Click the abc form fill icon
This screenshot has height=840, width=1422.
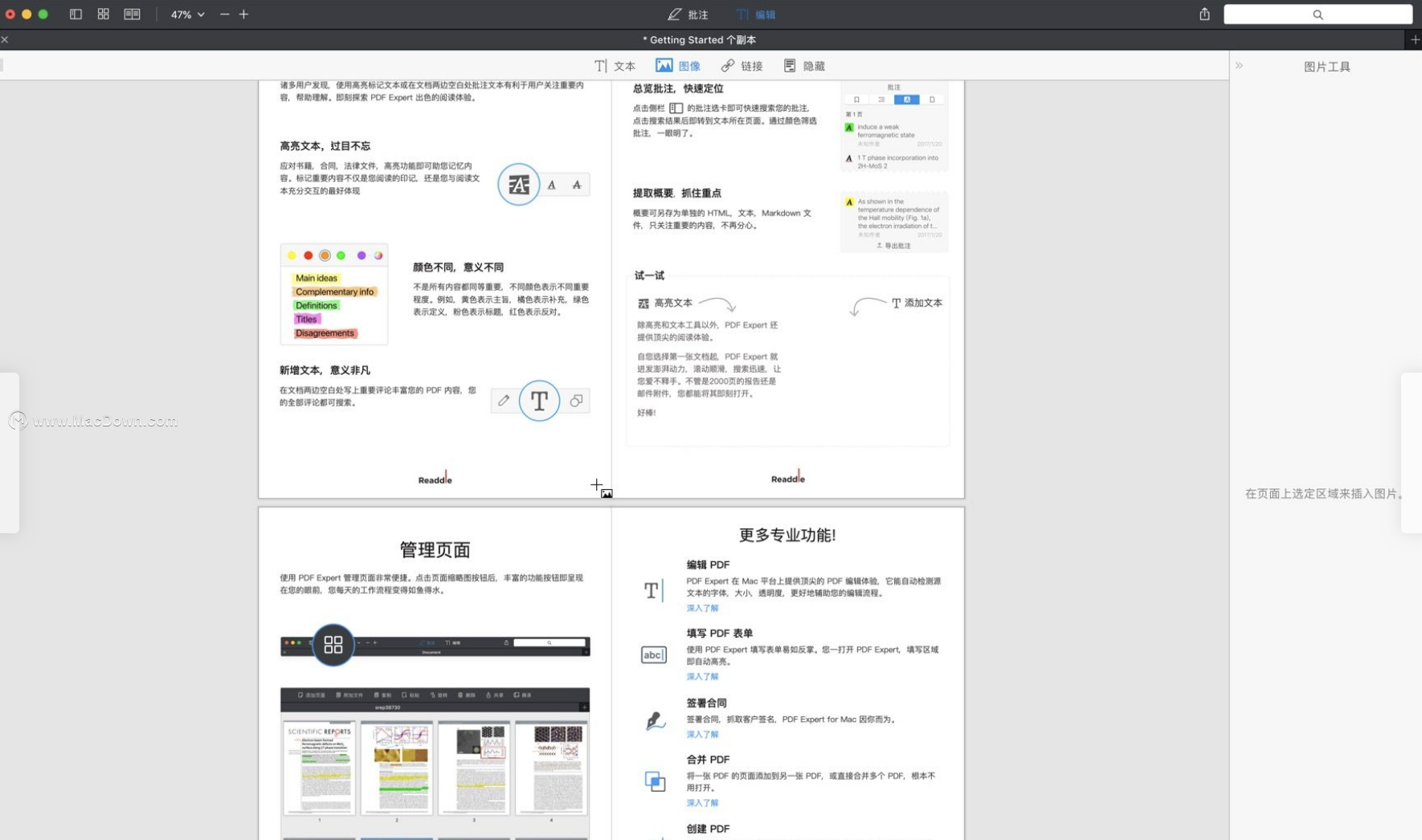click(654, 654)
